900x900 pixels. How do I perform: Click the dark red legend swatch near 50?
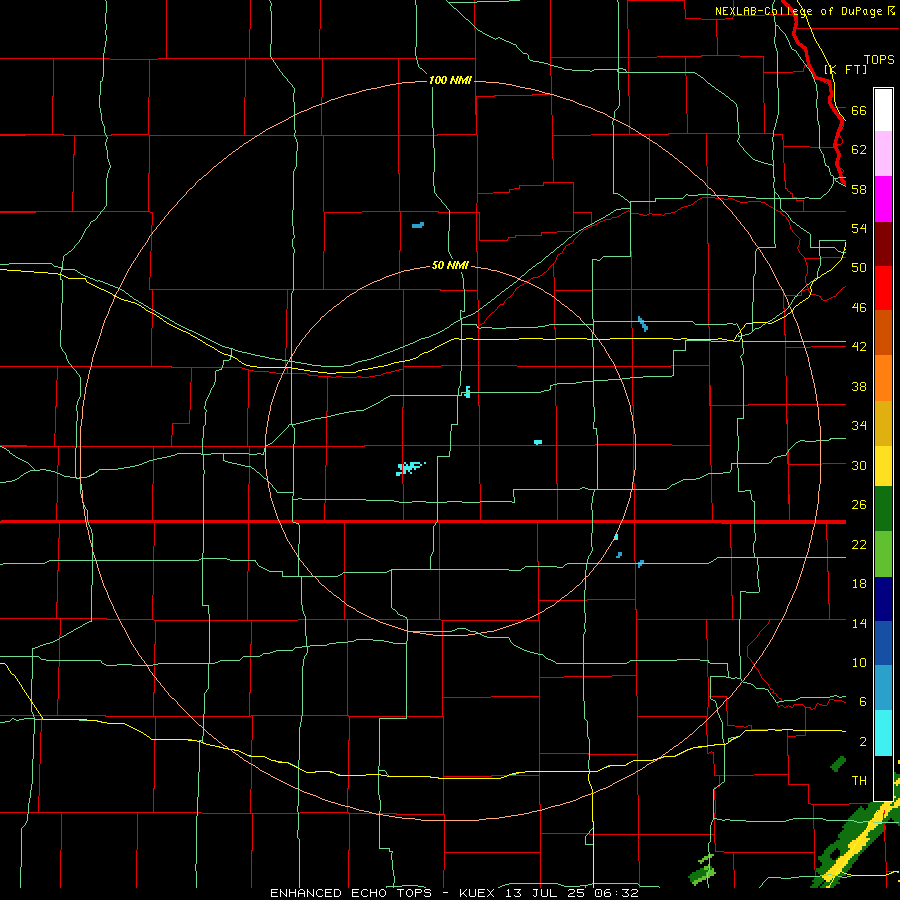click(883, 243)
